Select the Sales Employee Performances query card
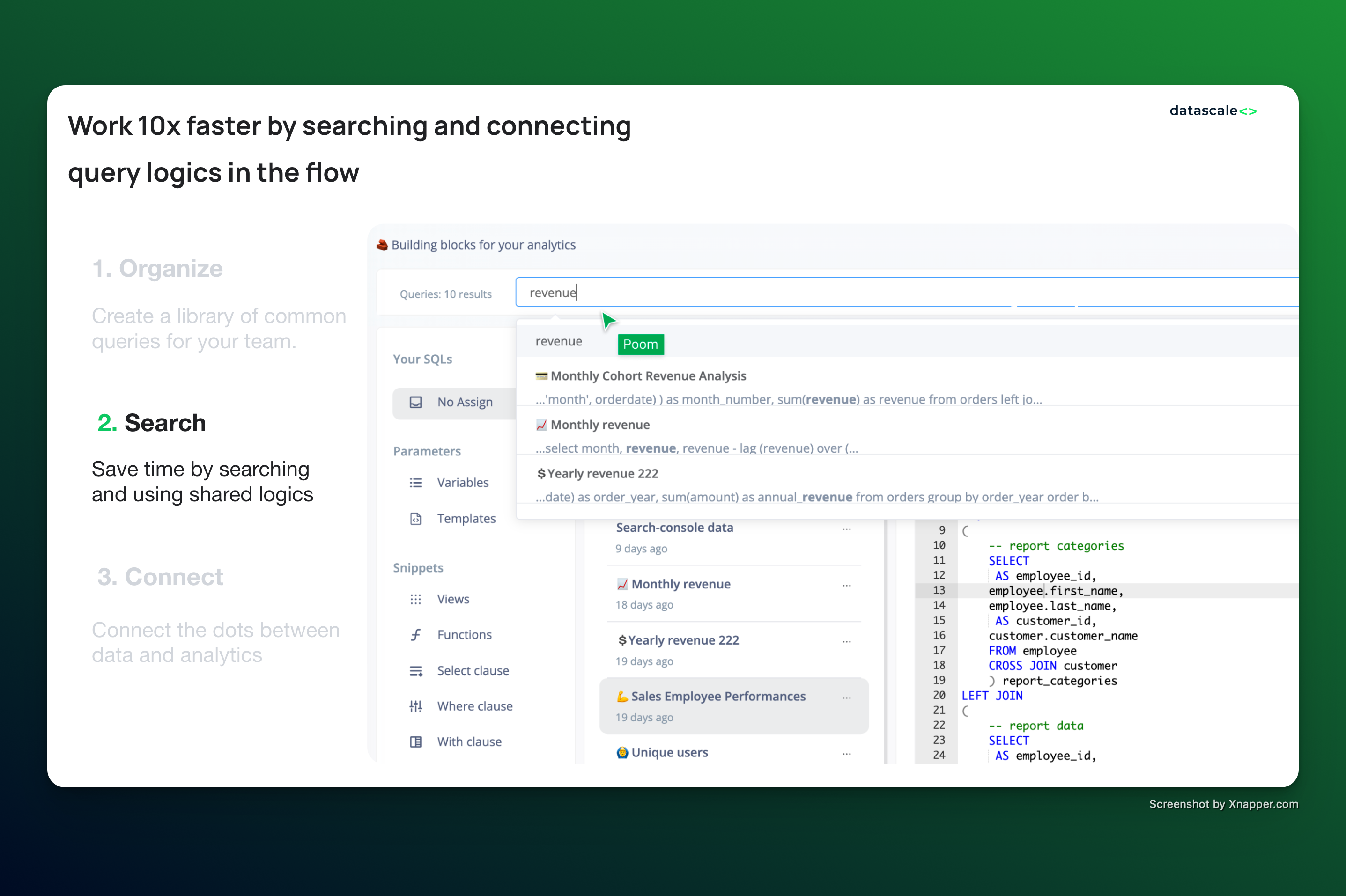Viewport: 1346px width, 896px height. click(734, 706)
